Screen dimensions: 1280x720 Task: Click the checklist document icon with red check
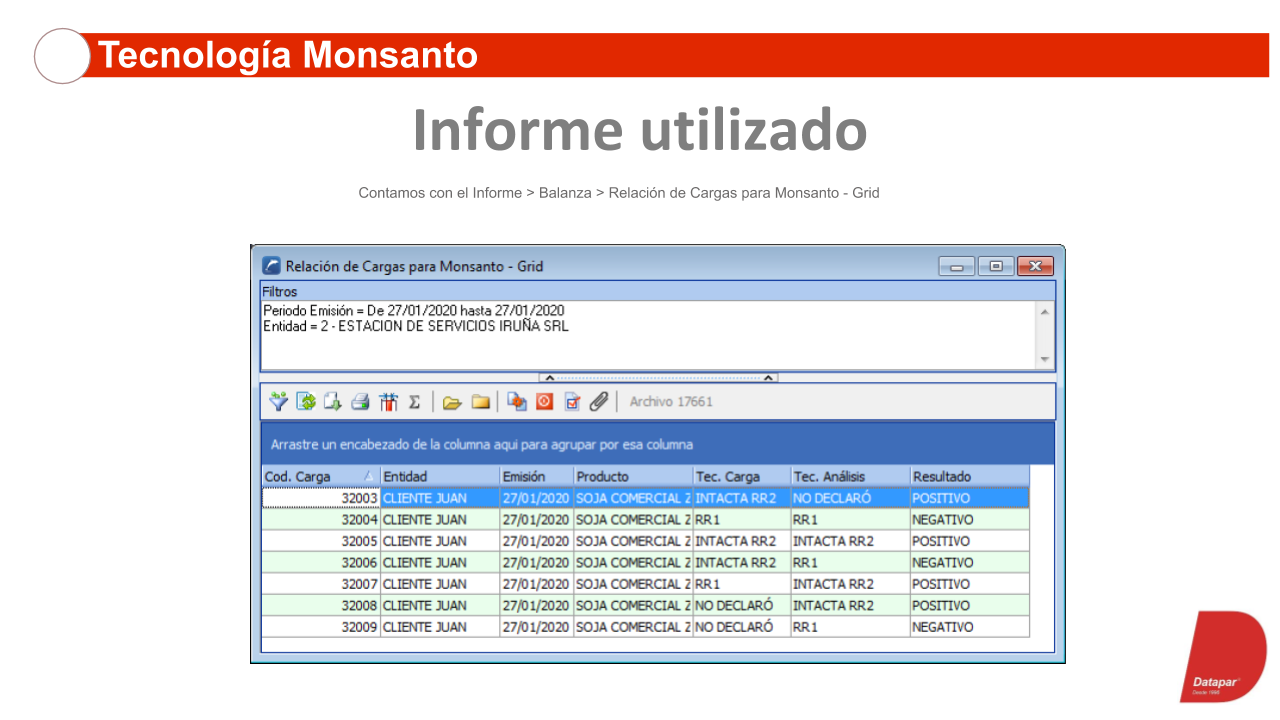(x=572, y=402)
